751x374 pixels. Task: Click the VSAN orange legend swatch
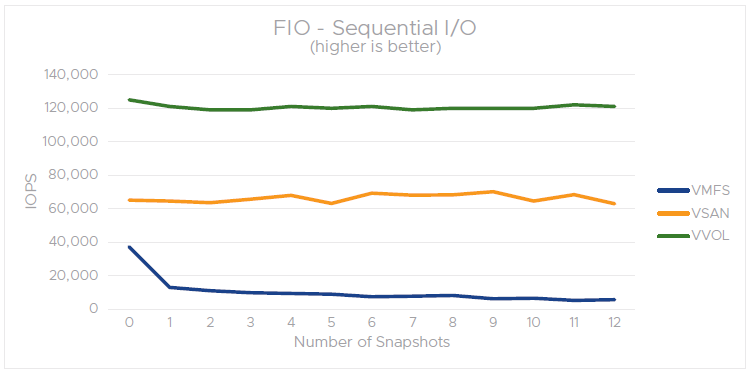pyautogui.click(x=673, y=213)
